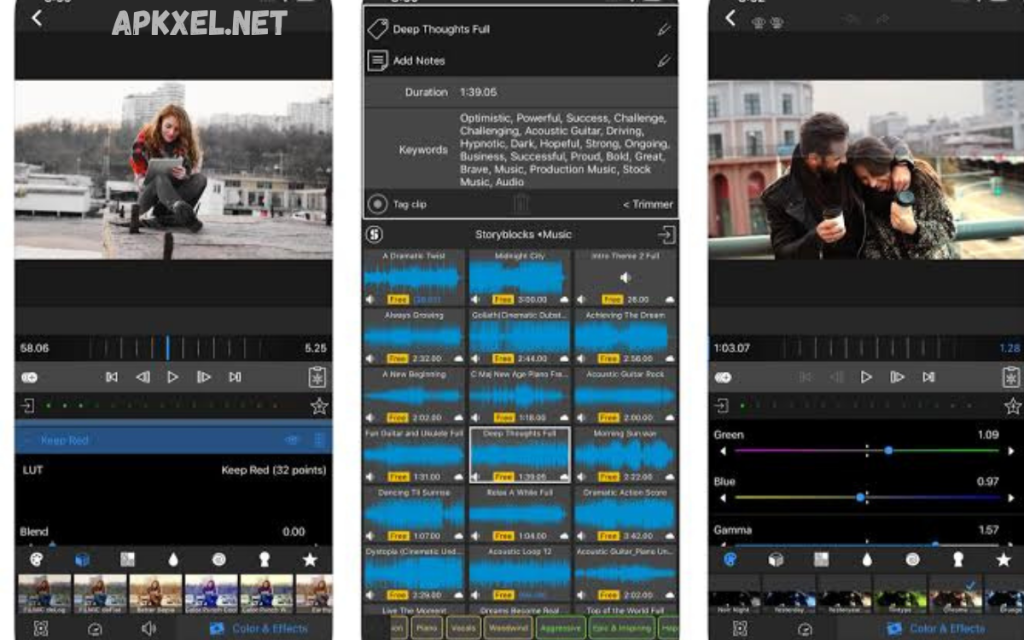Click the Add Notes field

pos(520,60)
